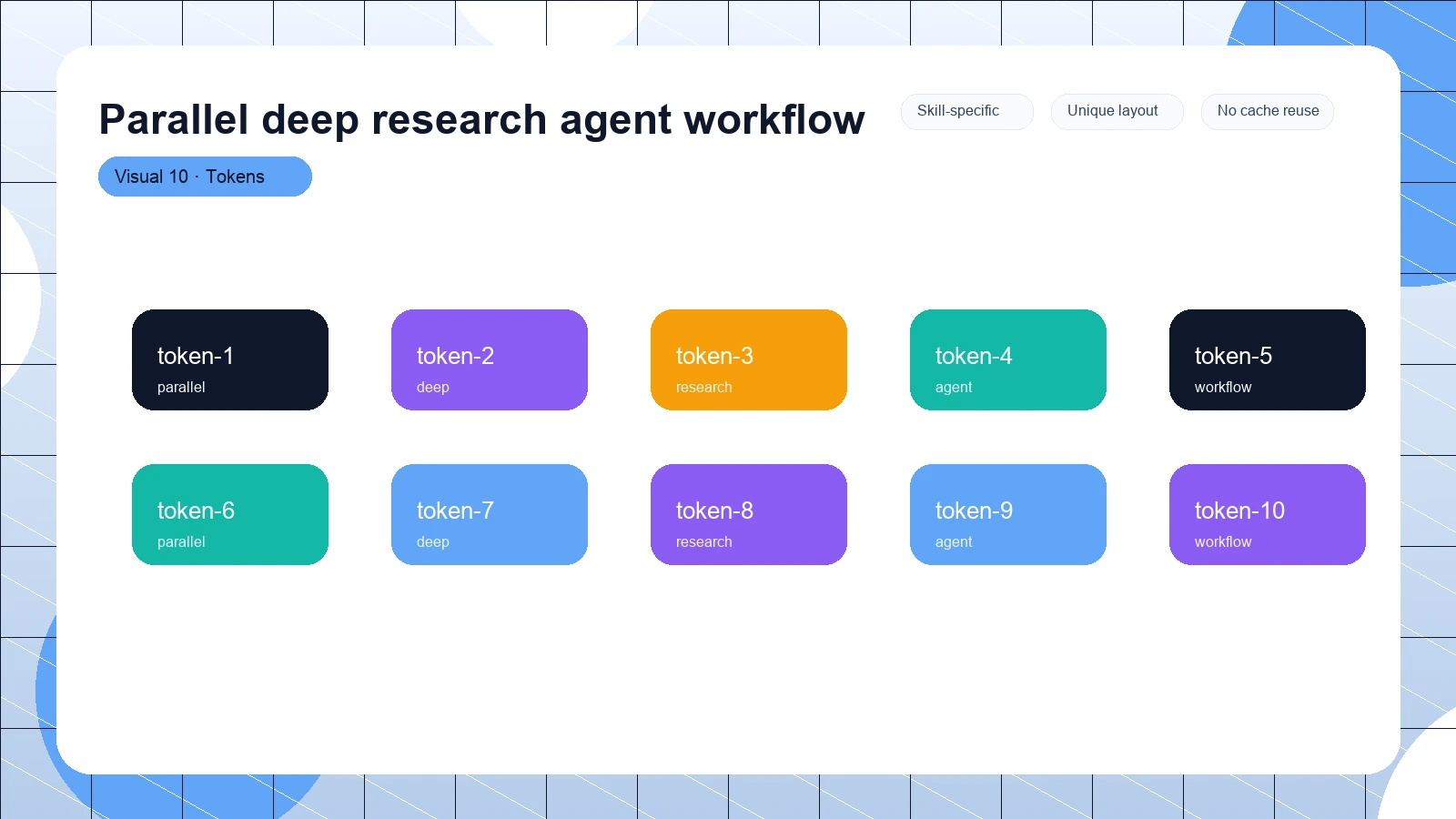Click the Skill-specific tag pill
Viewport: 1456px width, 819px height.
point(967,112)
